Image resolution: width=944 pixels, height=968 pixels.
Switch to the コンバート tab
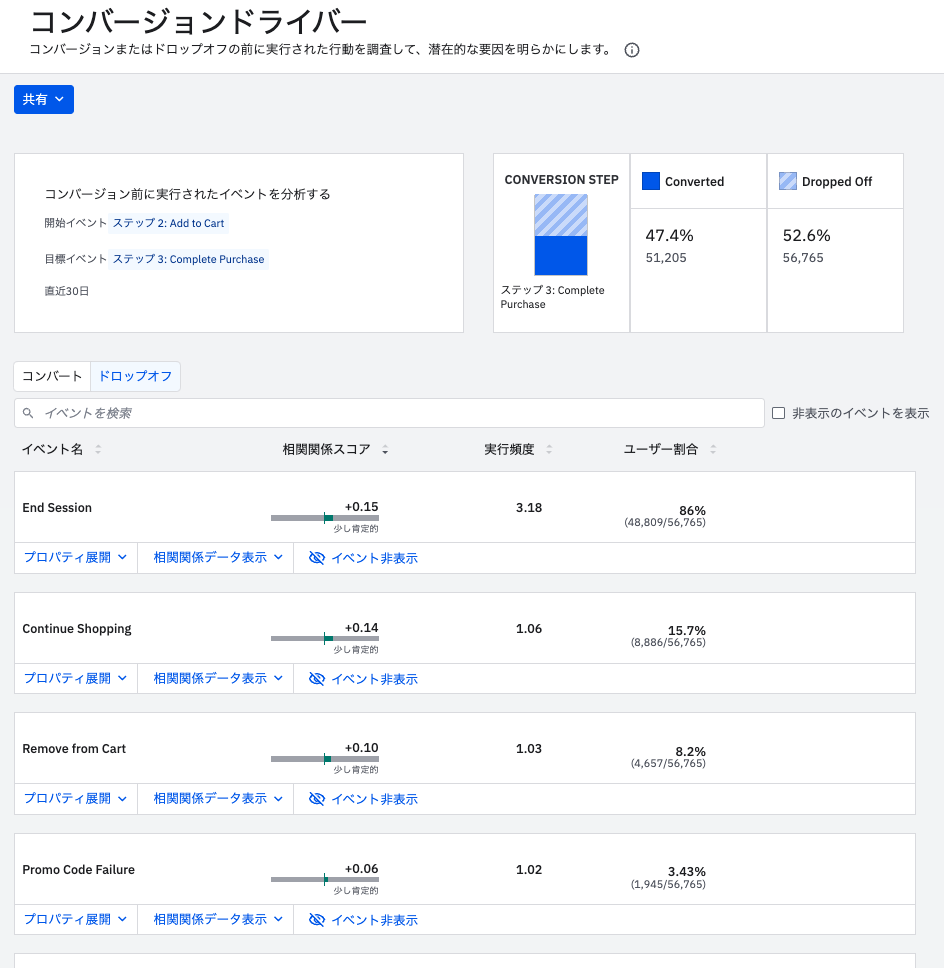point(52,376)
